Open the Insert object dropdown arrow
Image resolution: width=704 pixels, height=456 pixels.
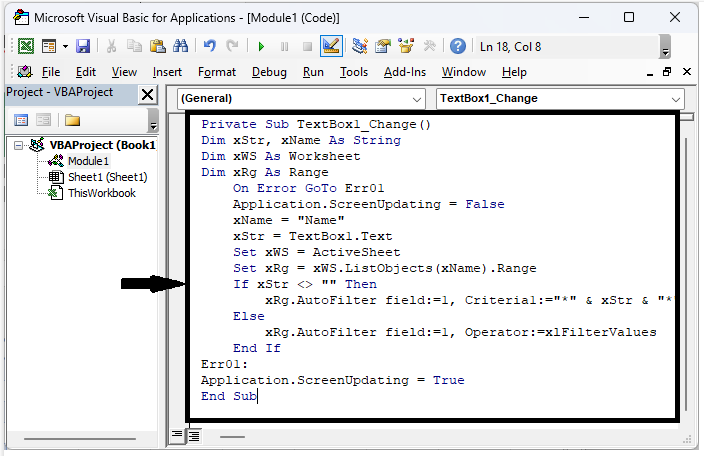[66, 46]
